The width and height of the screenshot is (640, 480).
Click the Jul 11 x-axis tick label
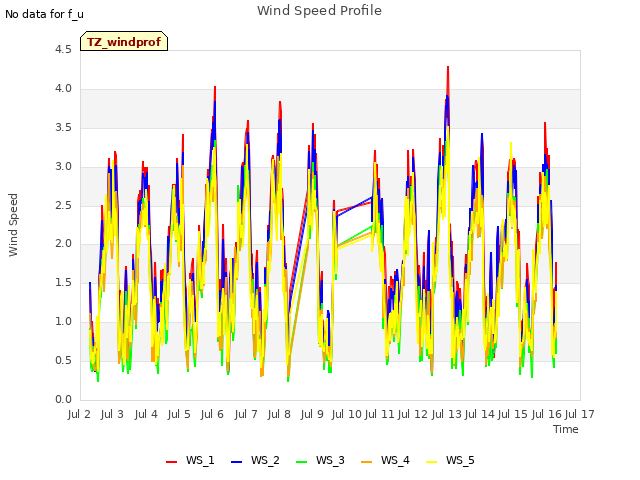[379, 414]
